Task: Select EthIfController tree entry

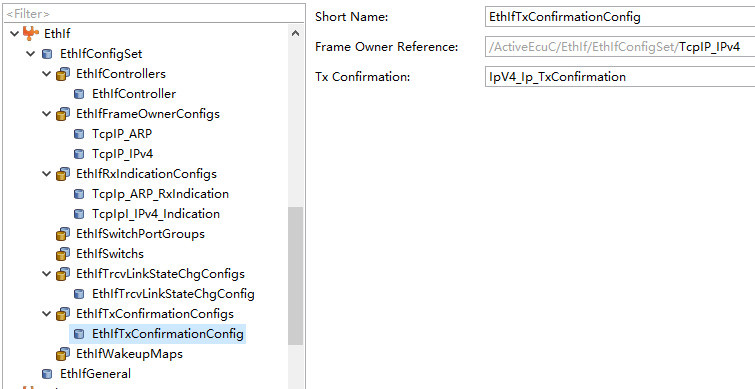Action: (x=134, y=93)
